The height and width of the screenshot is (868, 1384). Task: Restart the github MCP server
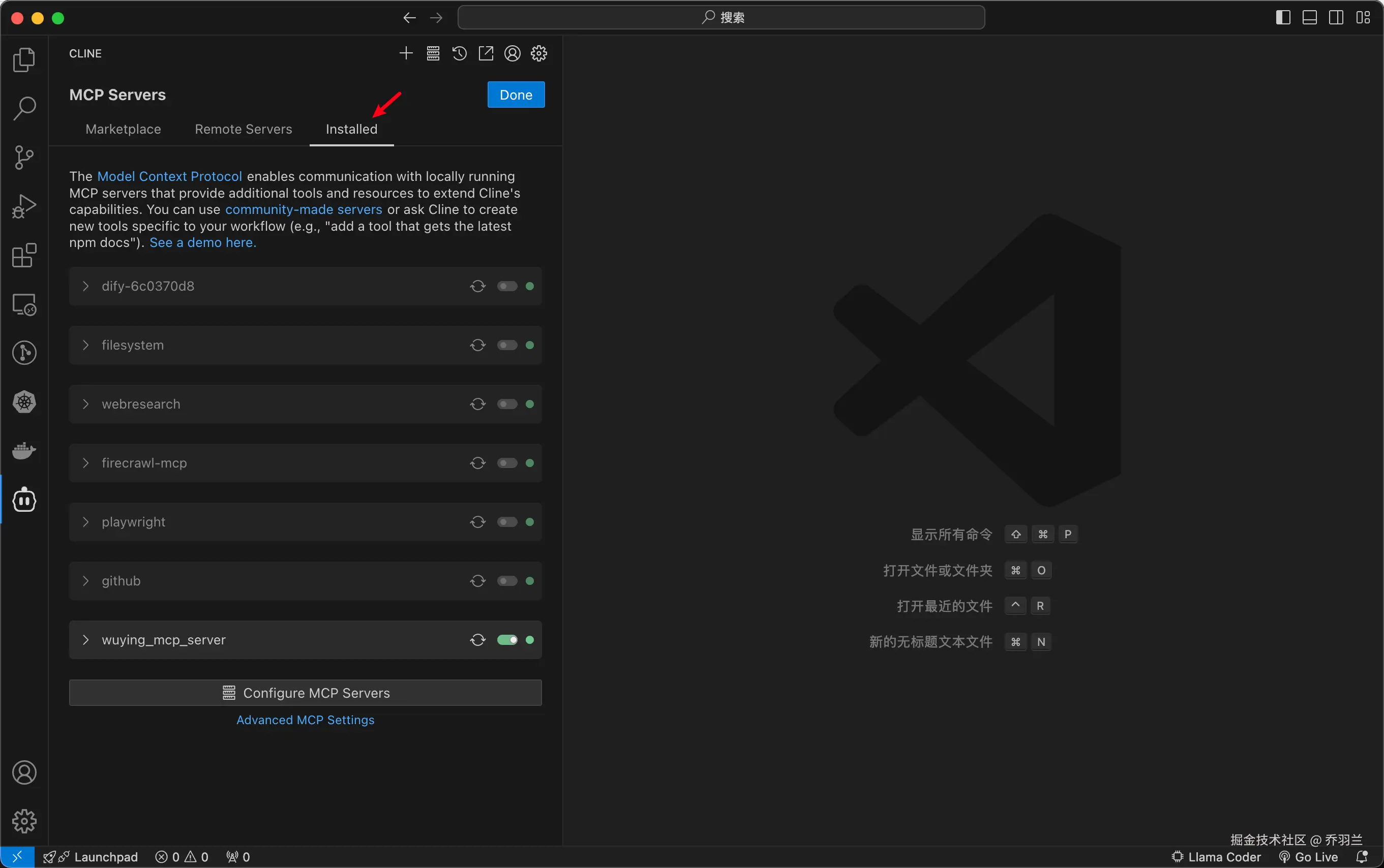pos(478,581)
